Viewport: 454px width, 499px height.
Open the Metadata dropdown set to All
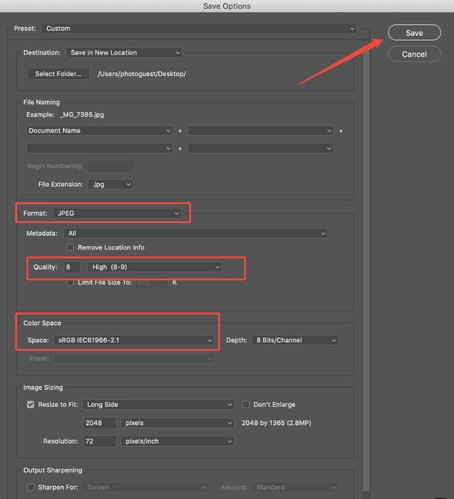(x=195, y=233)
